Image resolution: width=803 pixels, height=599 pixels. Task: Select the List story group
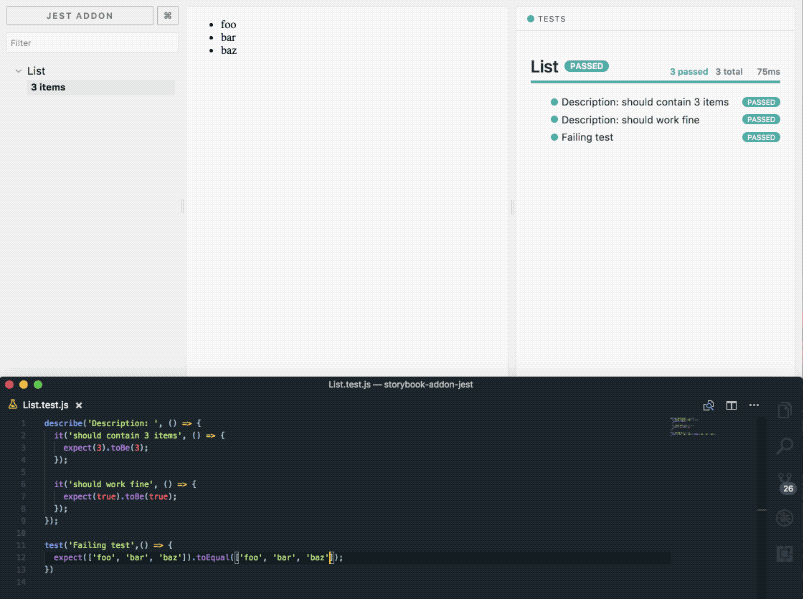tap(36, 71)
